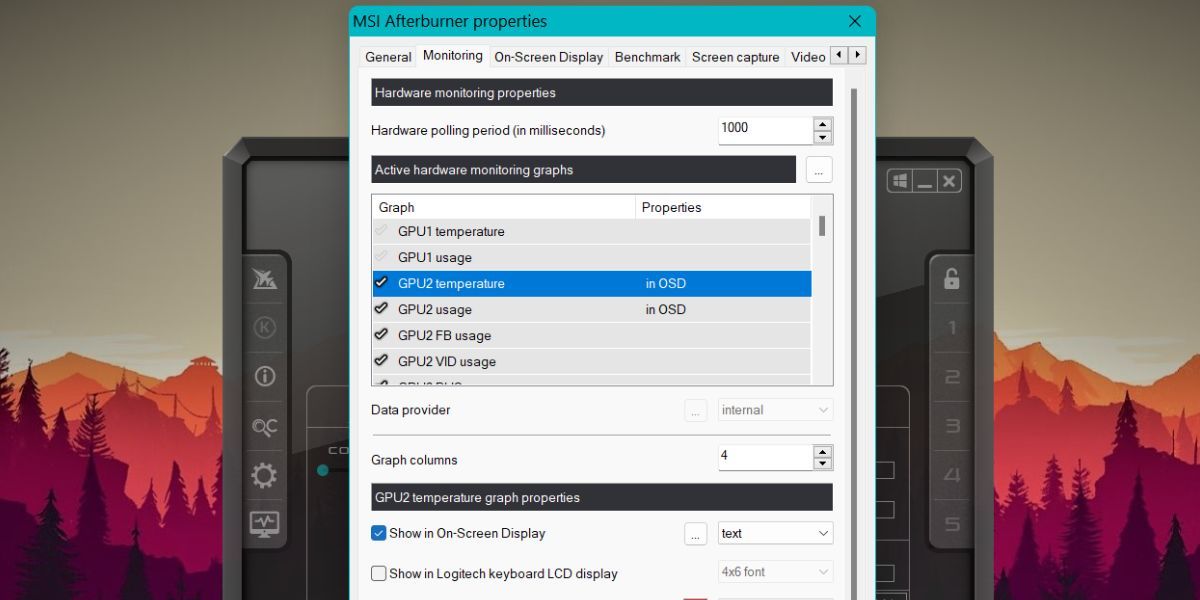Image resolution: width=1200 pixels, height=600 pixels.
Task: Enable Show in Logitech keyboard LCD display
Action: pos(379,573)
